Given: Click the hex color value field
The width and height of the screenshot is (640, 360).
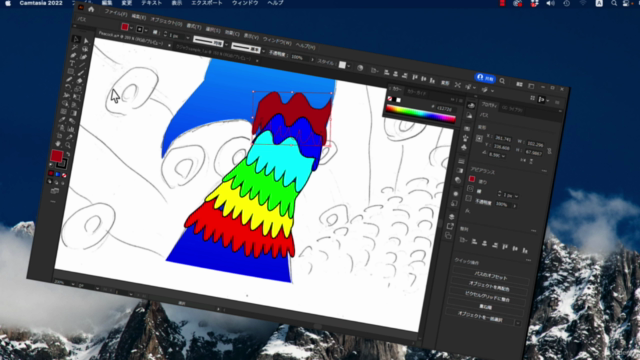Looking at the screenshot, I should pyautogui.click(x=445, y=109).
